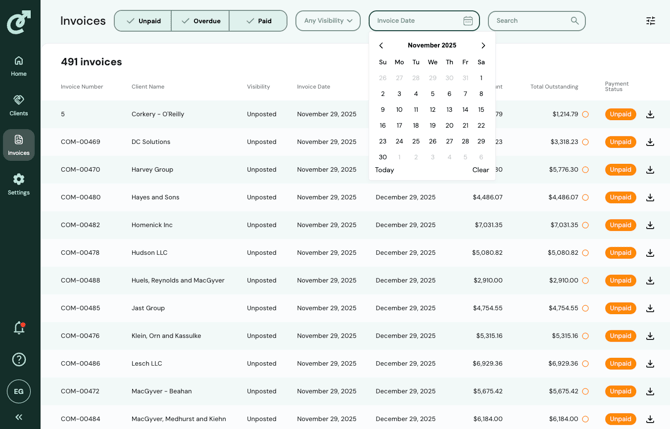
Task: Download the Hudson LLC invoice
Action: (x=650, y=253)
